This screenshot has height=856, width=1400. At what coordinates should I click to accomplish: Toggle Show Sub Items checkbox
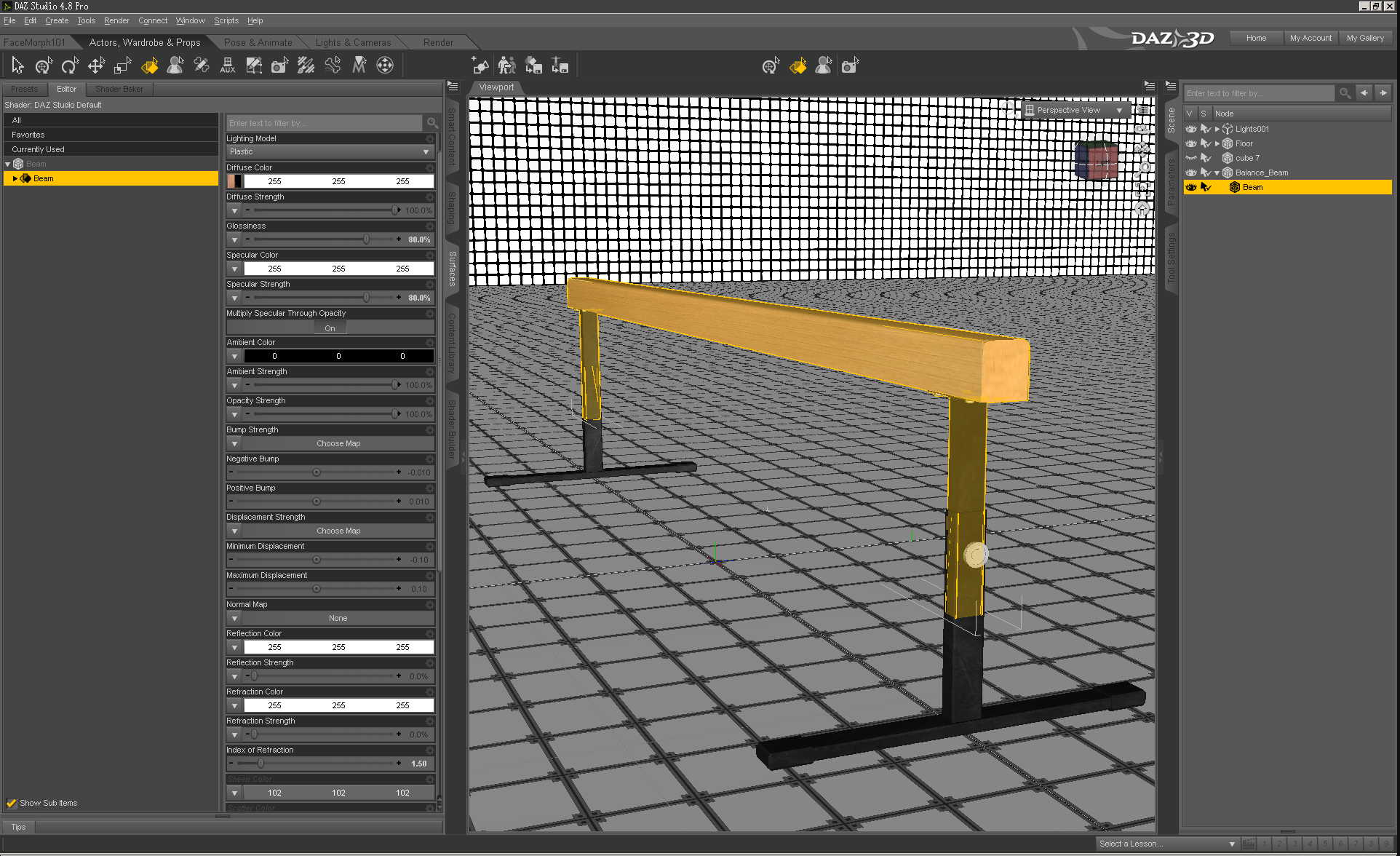pyautogui.click(x=12, y=803)
